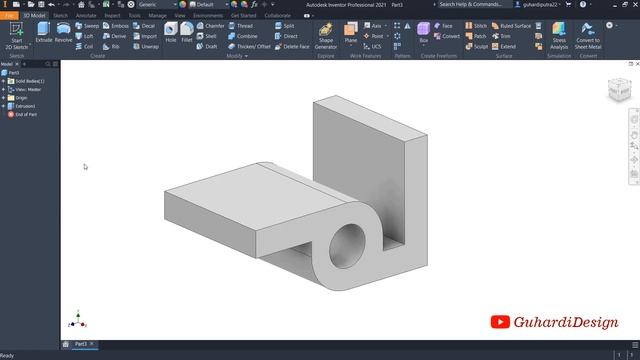The image size is (640, 360).
Task: Select the End of Part marker
Action: pyautogui.click(x=22, y=115)
